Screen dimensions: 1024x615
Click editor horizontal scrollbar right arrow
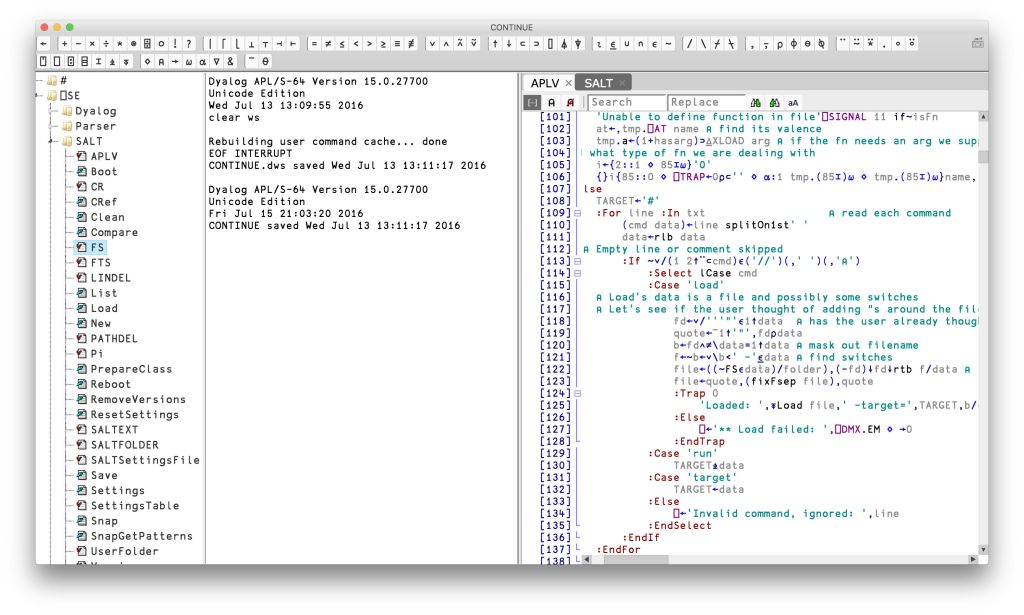point(973,560)
